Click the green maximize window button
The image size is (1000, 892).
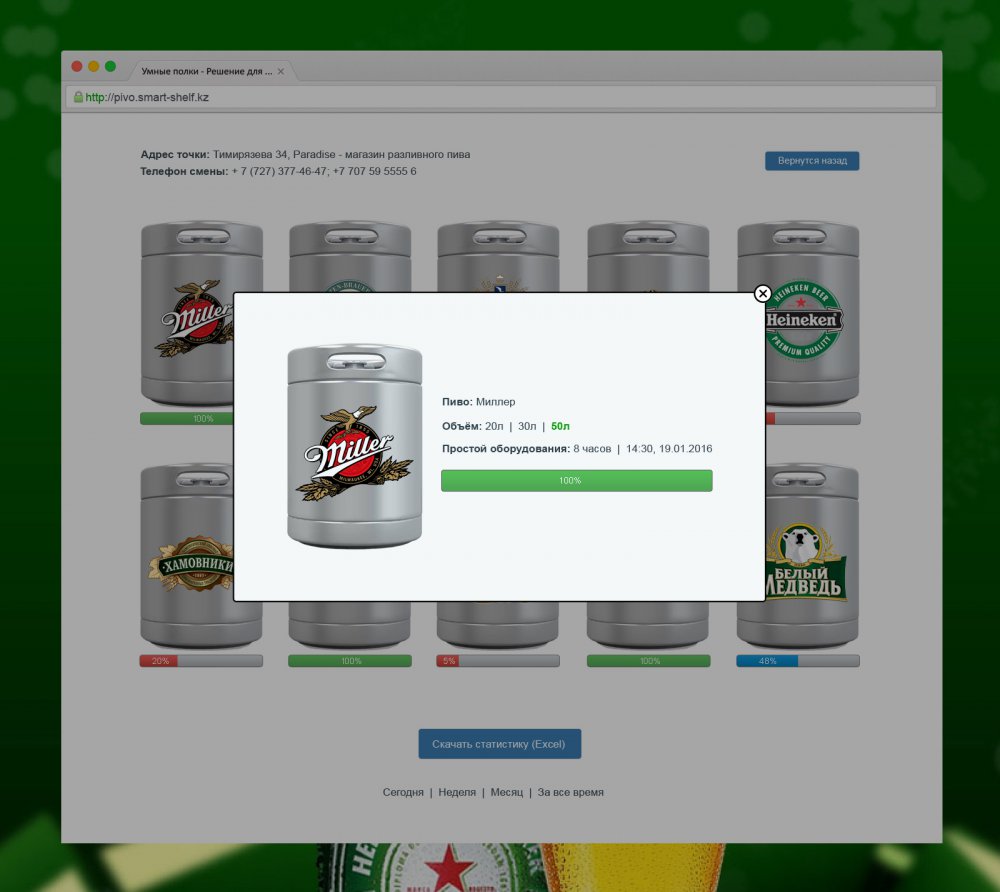pyautogui.click(x=110, y=66)
